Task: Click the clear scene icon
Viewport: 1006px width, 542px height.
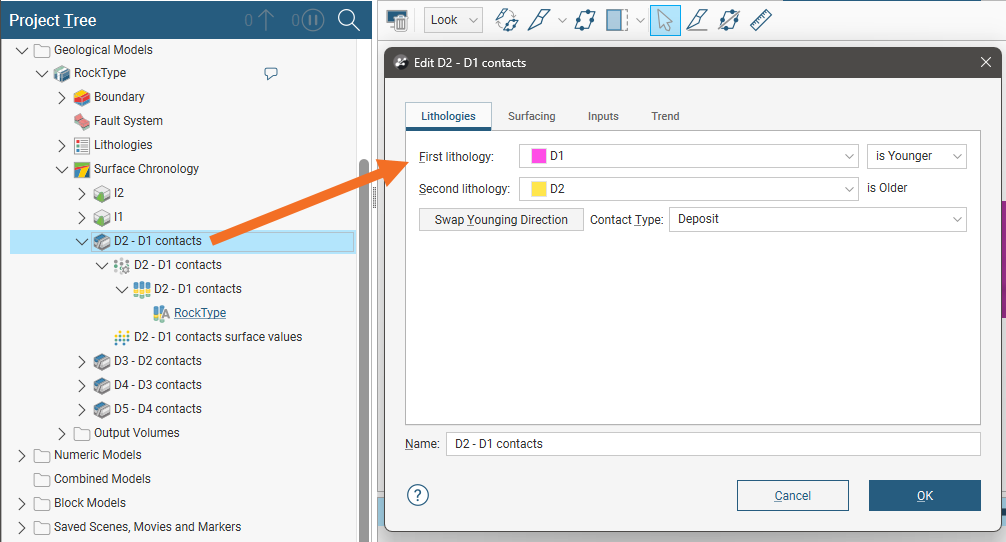Action: pos(397,20)
